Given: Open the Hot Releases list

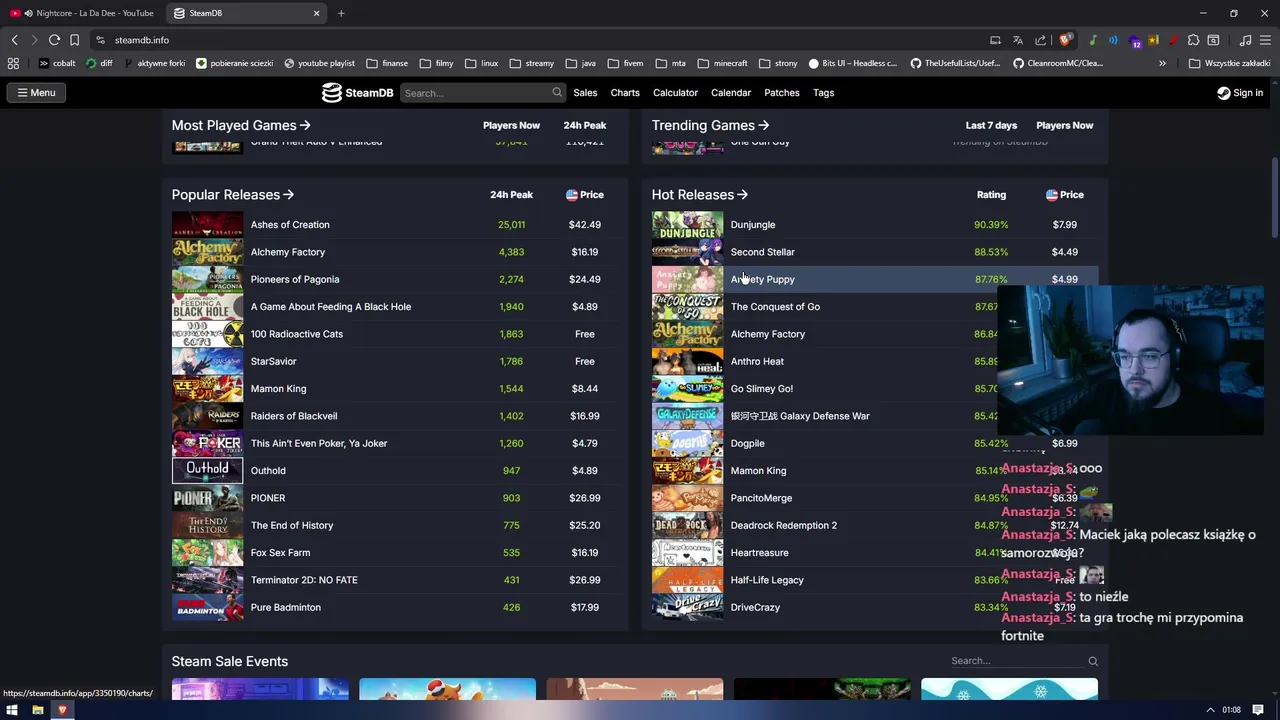Looking at the screenshot, I should (699, 195).
